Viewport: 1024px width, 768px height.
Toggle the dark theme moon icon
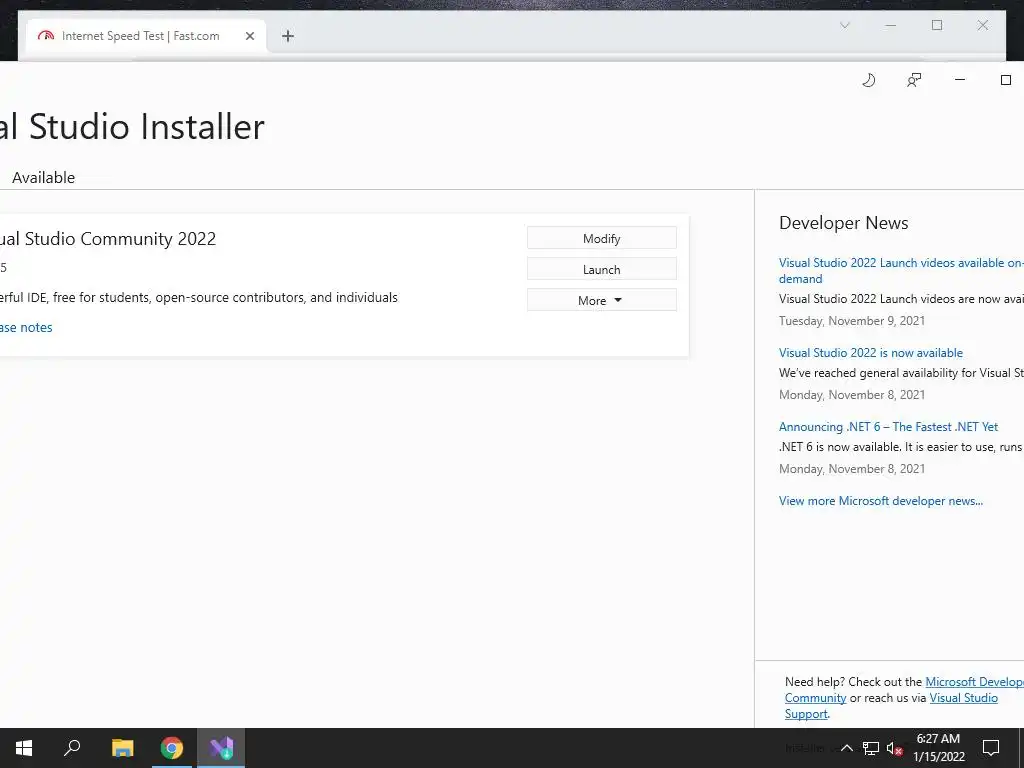[869, 80]
